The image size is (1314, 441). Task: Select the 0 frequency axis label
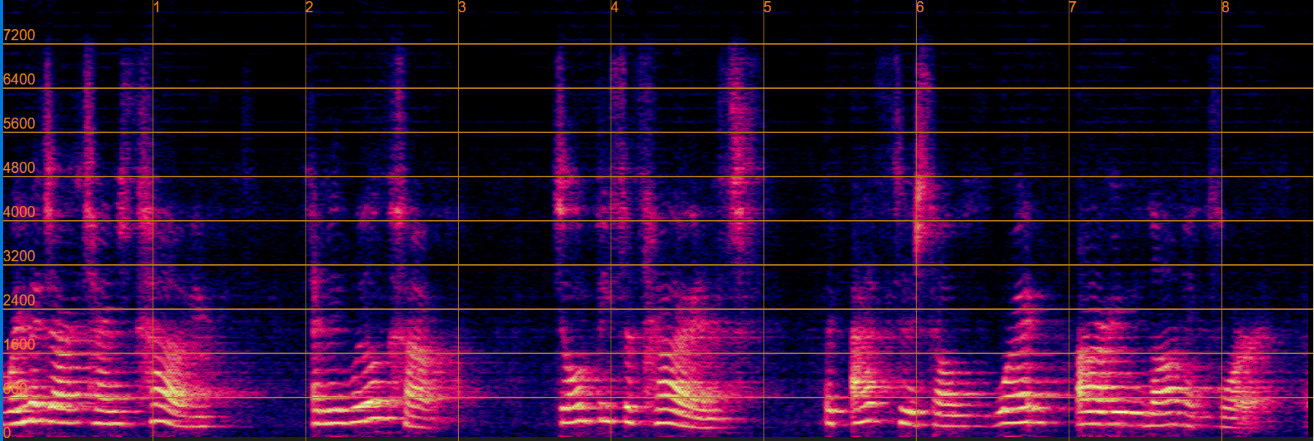9,432
